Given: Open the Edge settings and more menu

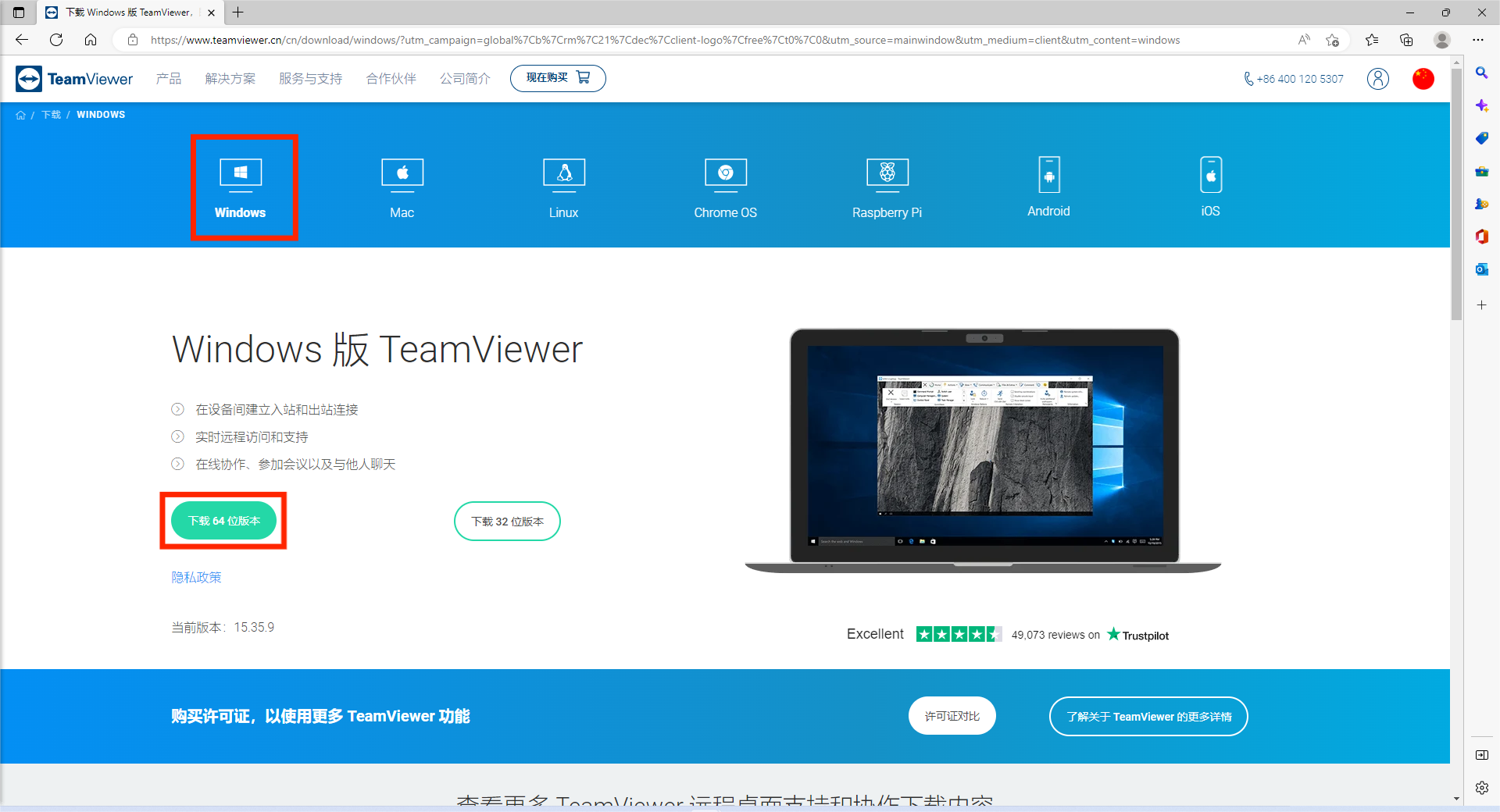Looking at the screenshot, I should [1478, 40].
